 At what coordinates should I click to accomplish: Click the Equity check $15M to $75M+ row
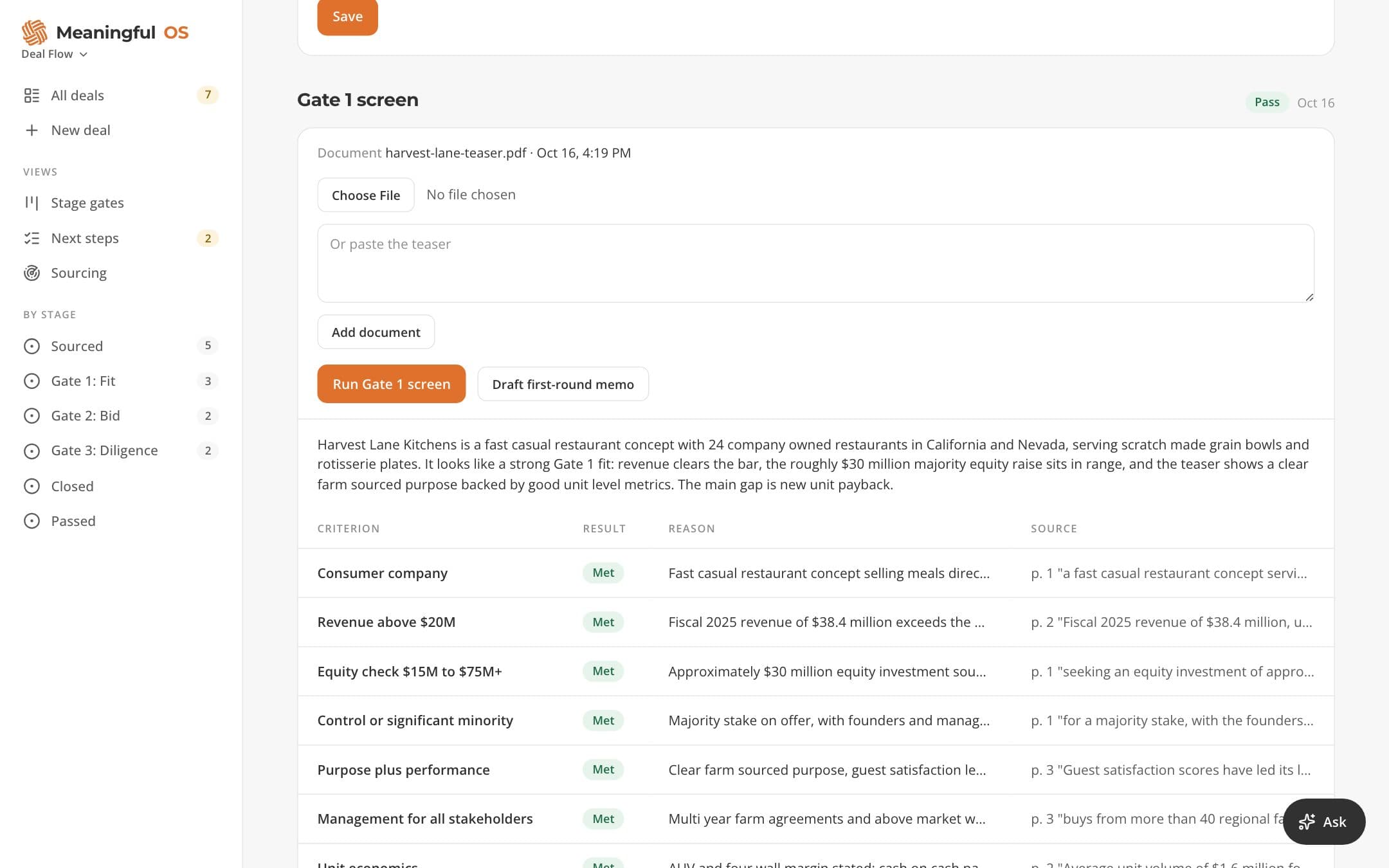pos(815,671)
